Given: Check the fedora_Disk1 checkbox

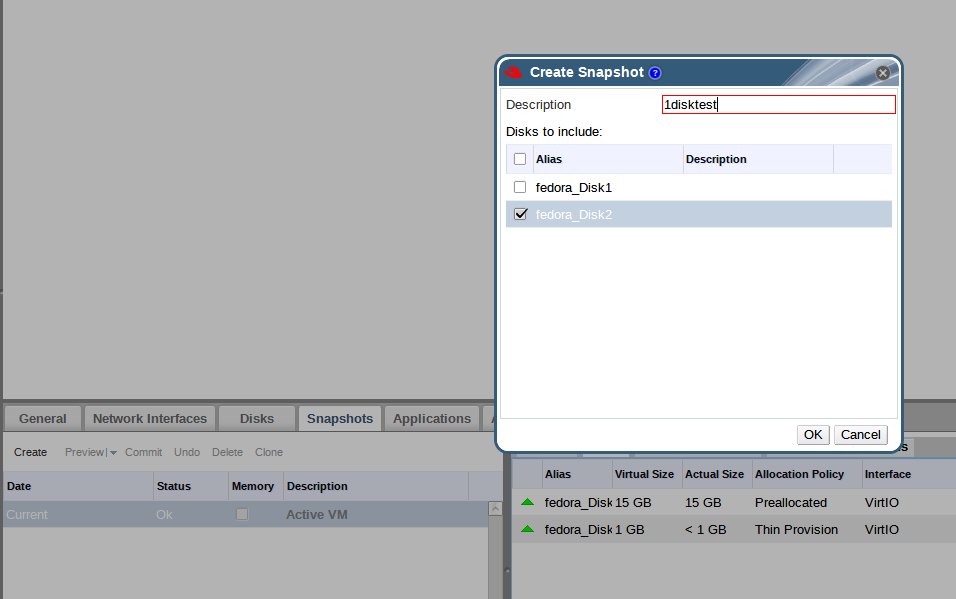Looking at the screenshot, I should coord(520,187).
